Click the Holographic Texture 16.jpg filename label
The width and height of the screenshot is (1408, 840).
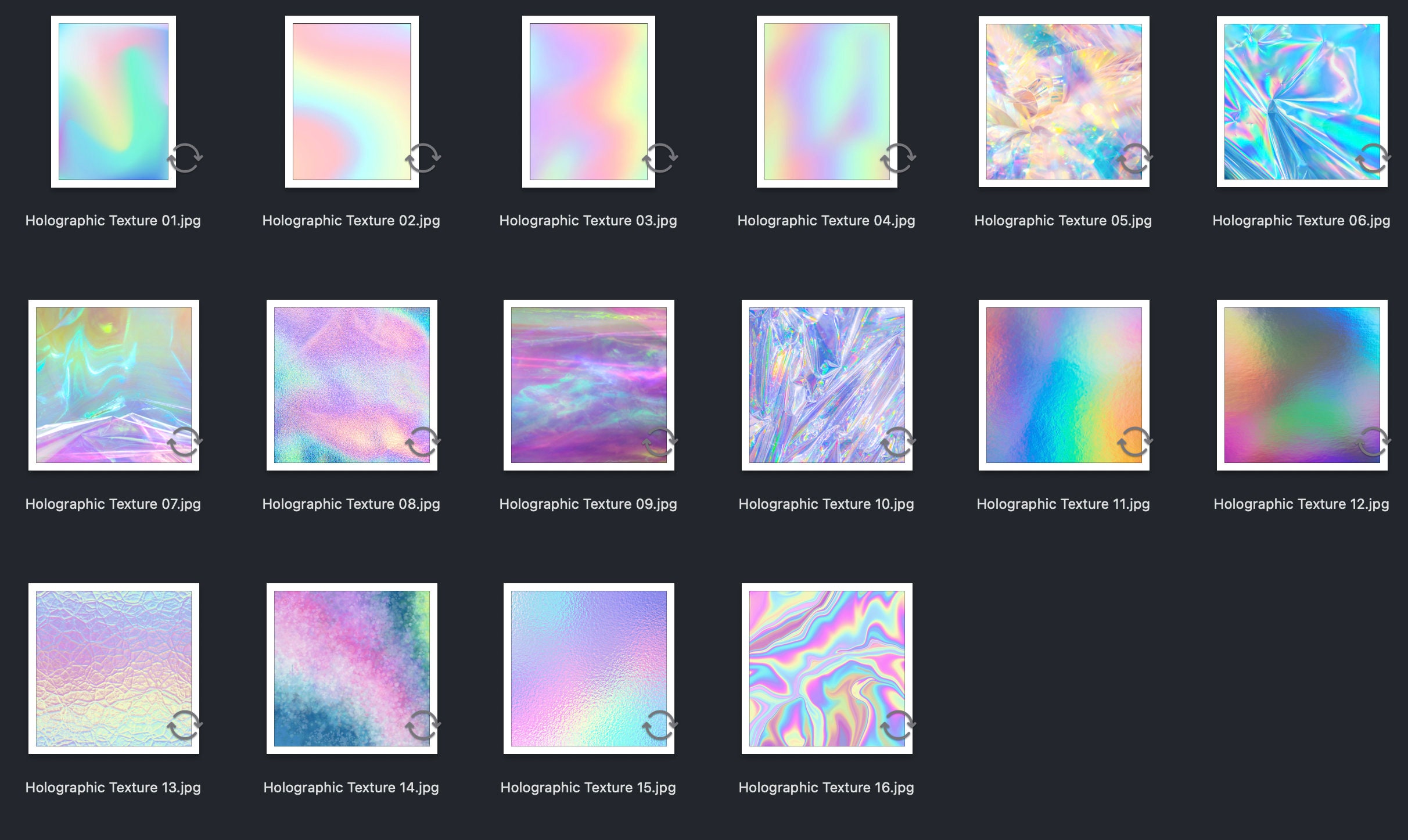coord(825,788)
